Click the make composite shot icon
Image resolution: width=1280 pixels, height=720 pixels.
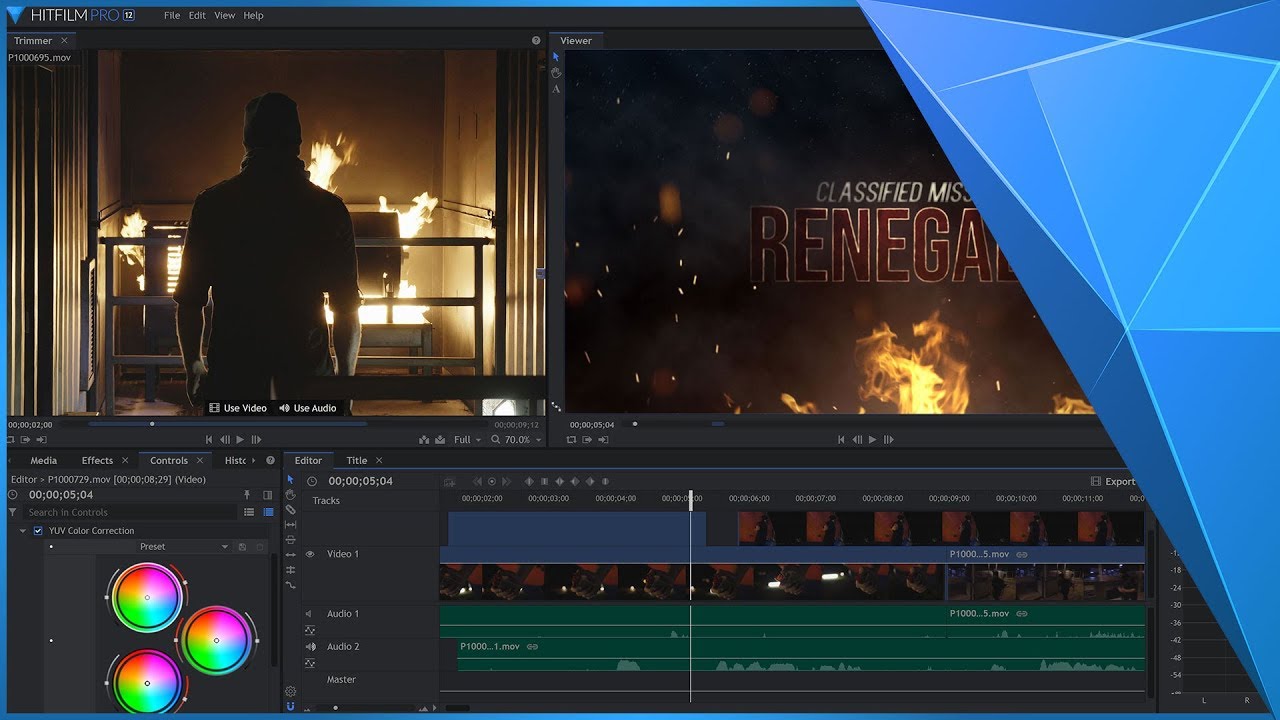(x=449, y=482)
